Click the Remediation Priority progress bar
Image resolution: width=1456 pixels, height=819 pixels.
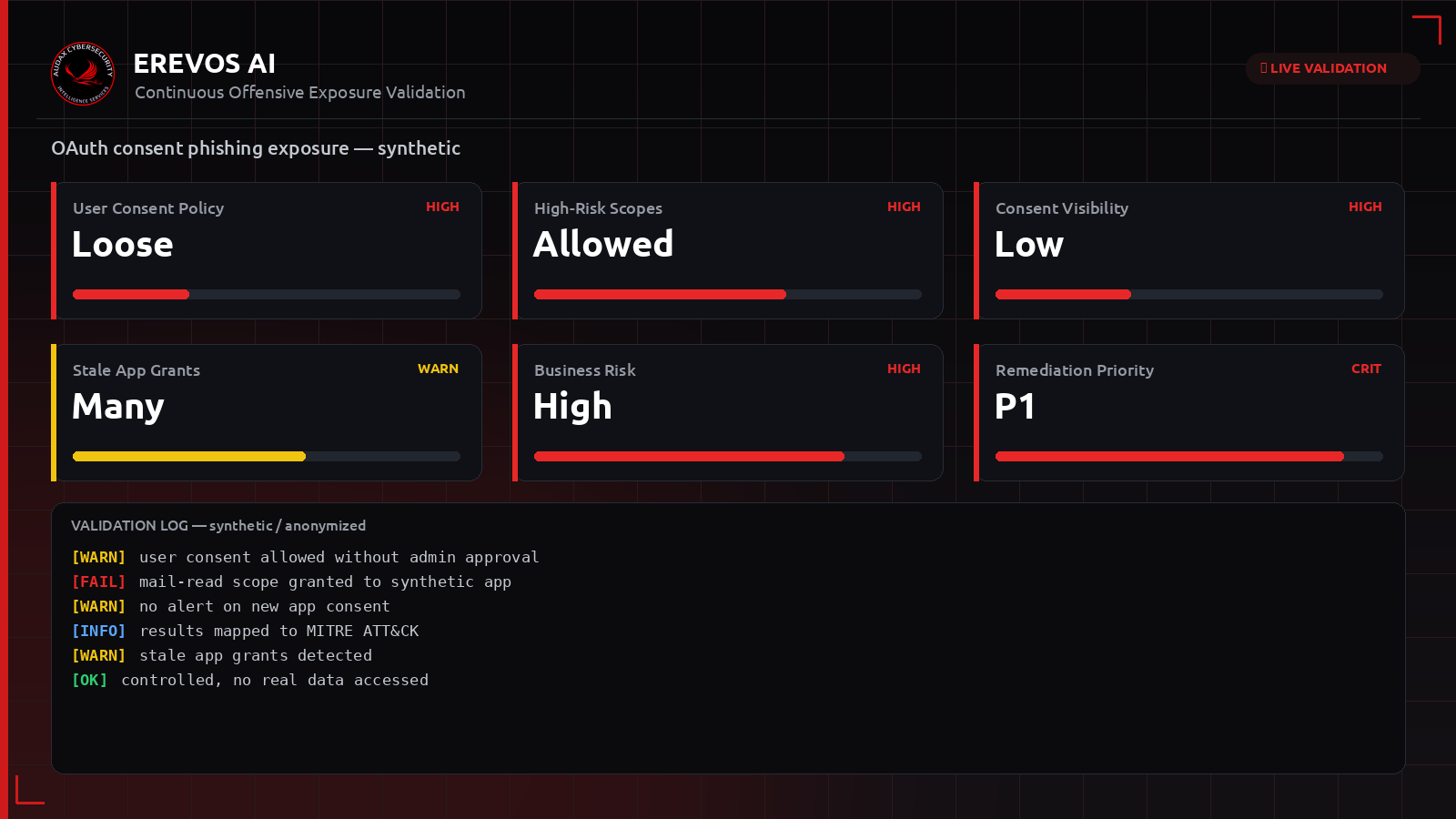tap(1189, 457)
